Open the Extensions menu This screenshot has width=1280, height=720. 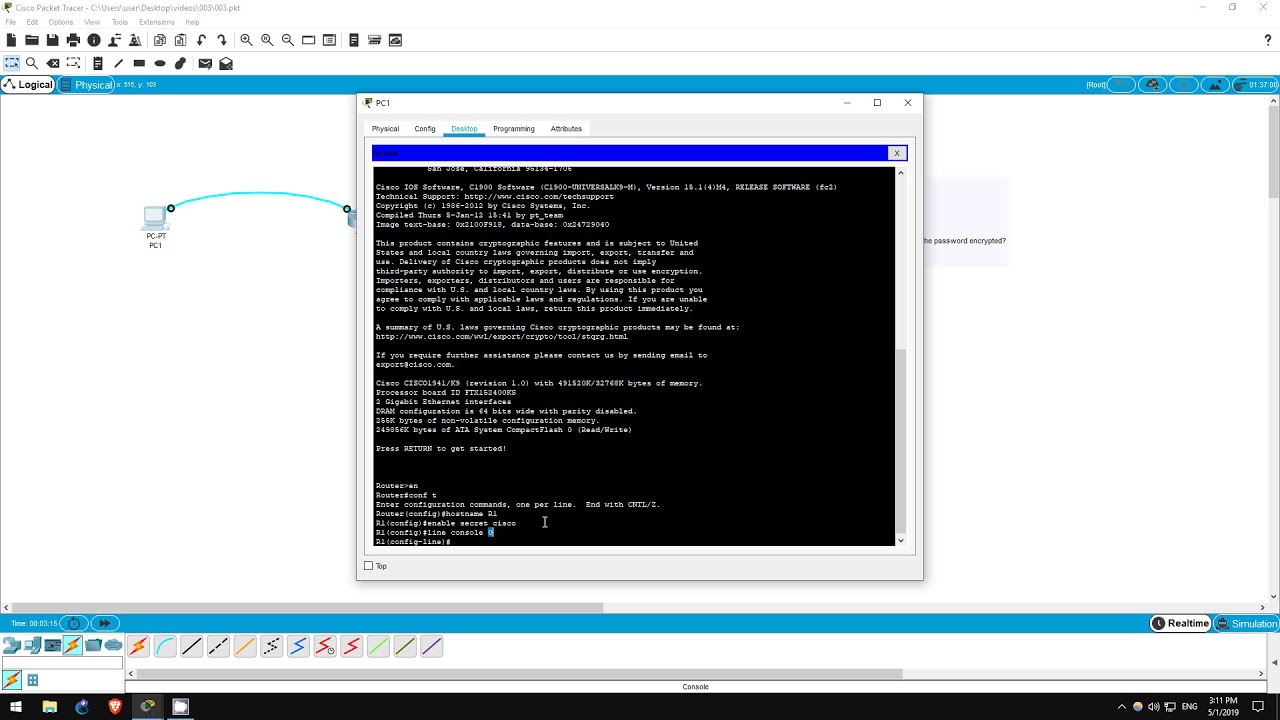(156, 22)
